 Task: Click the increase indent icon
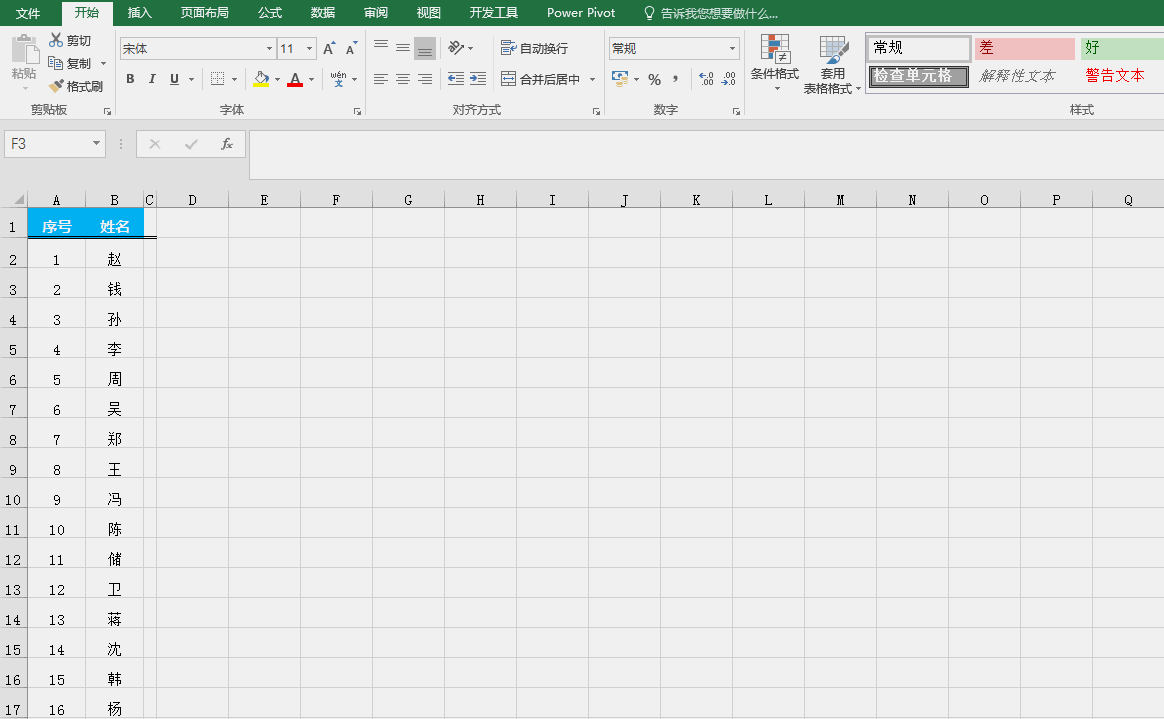pos(478,79)
